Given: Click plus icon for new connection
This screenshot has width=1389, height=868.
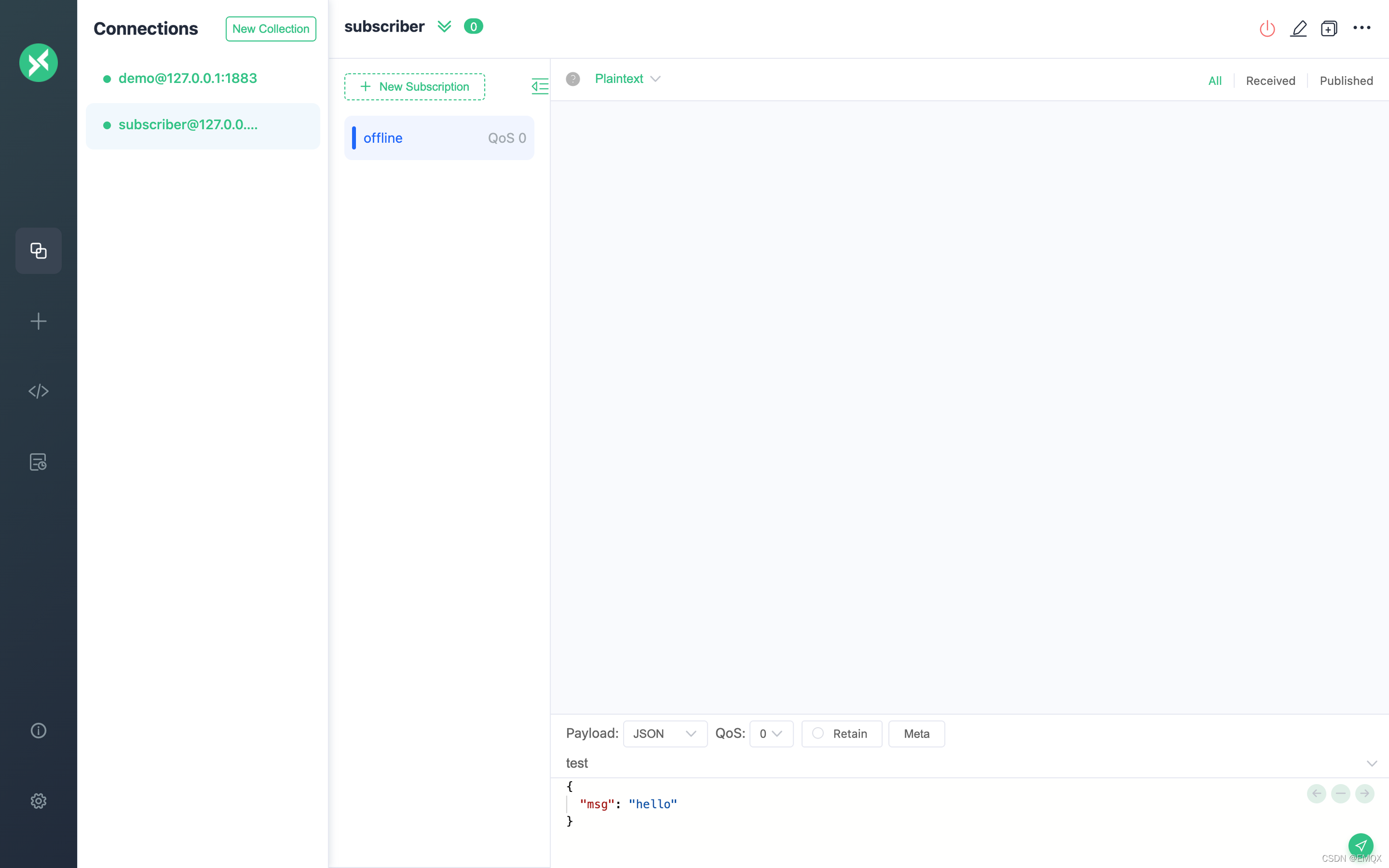Looking at the screenshot, I should [x=38, y=321].
